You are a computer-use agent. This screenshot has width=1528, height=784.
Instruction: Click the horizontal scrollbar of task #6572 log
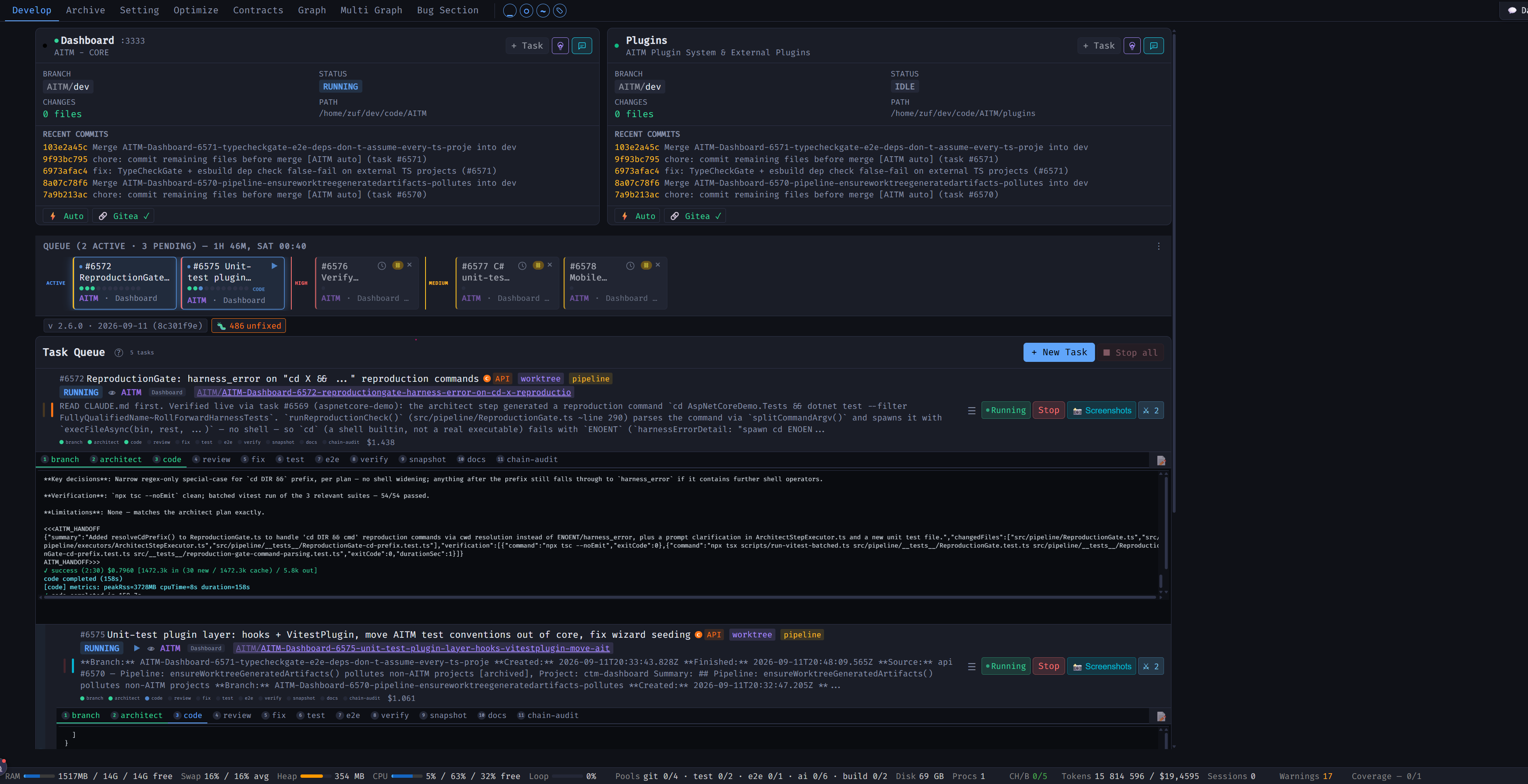(x=599, y=598)
